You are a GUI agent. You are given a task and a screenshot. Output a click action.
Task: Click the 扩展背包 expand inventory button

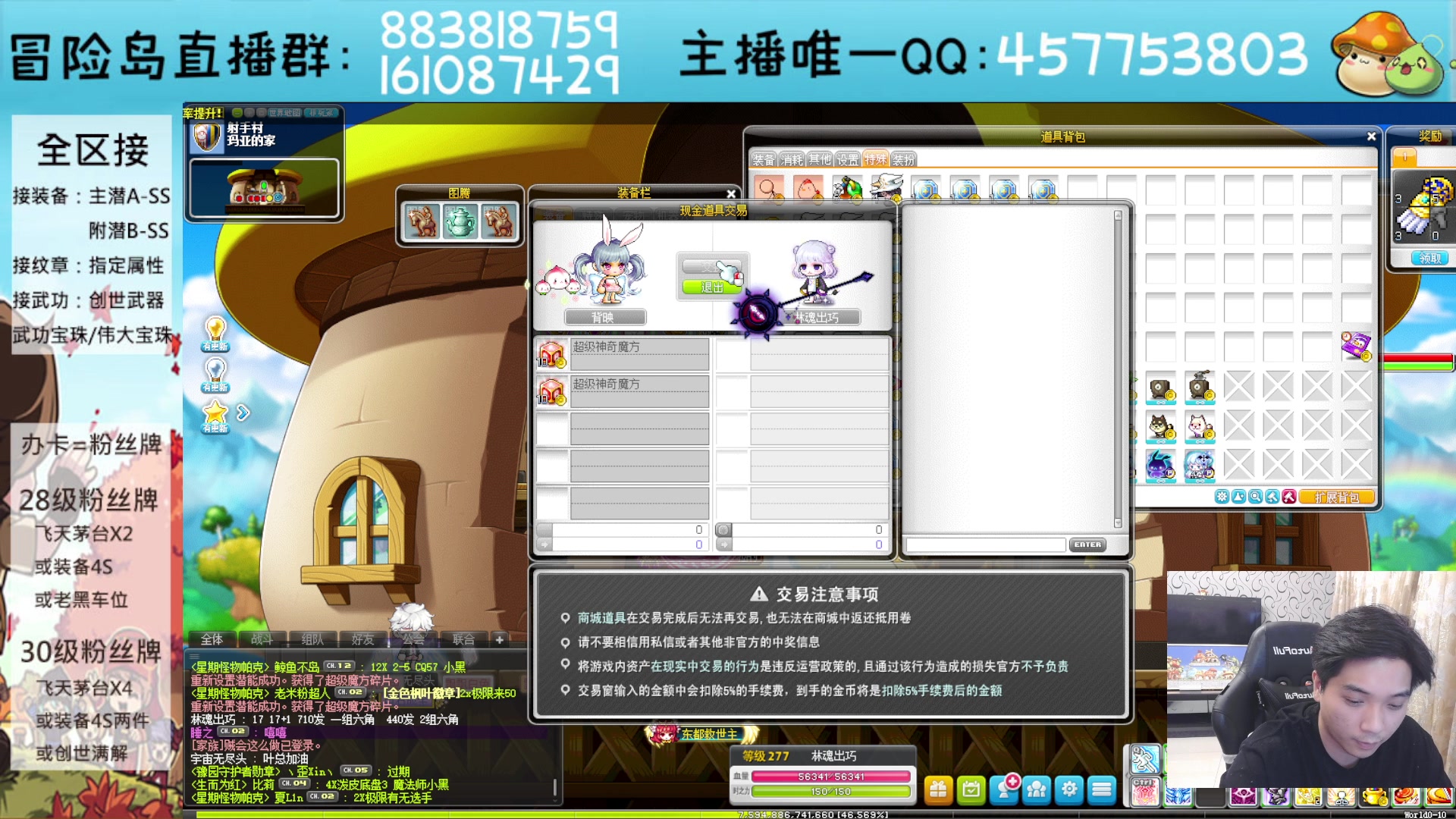coord(1337,497)
